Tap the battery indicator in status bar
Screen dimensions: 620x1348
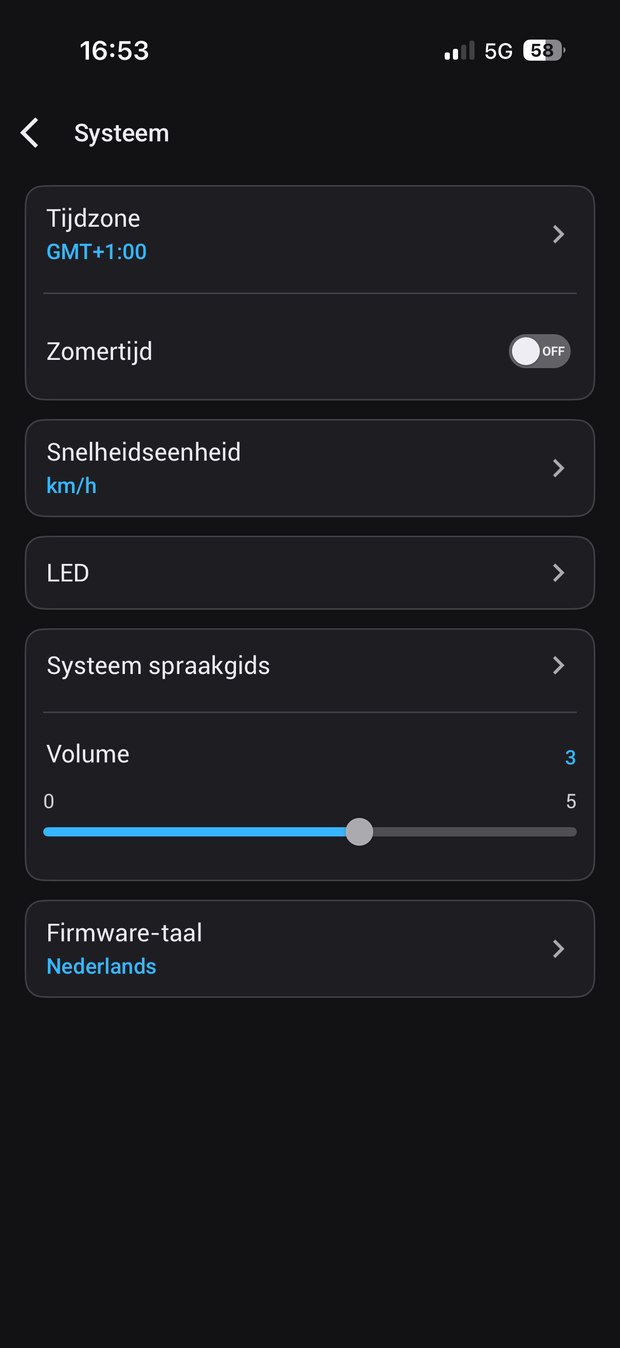543,51
